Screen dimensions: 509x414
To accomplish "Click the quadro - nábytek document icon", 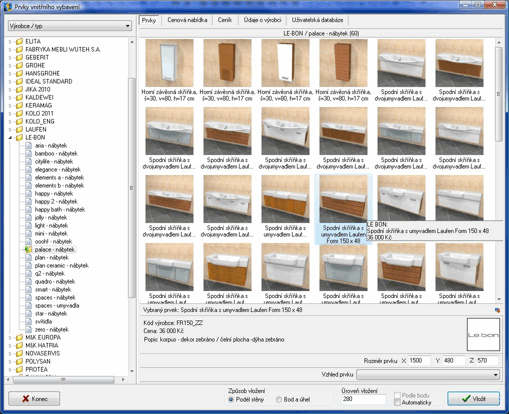I will coord(29,281).
